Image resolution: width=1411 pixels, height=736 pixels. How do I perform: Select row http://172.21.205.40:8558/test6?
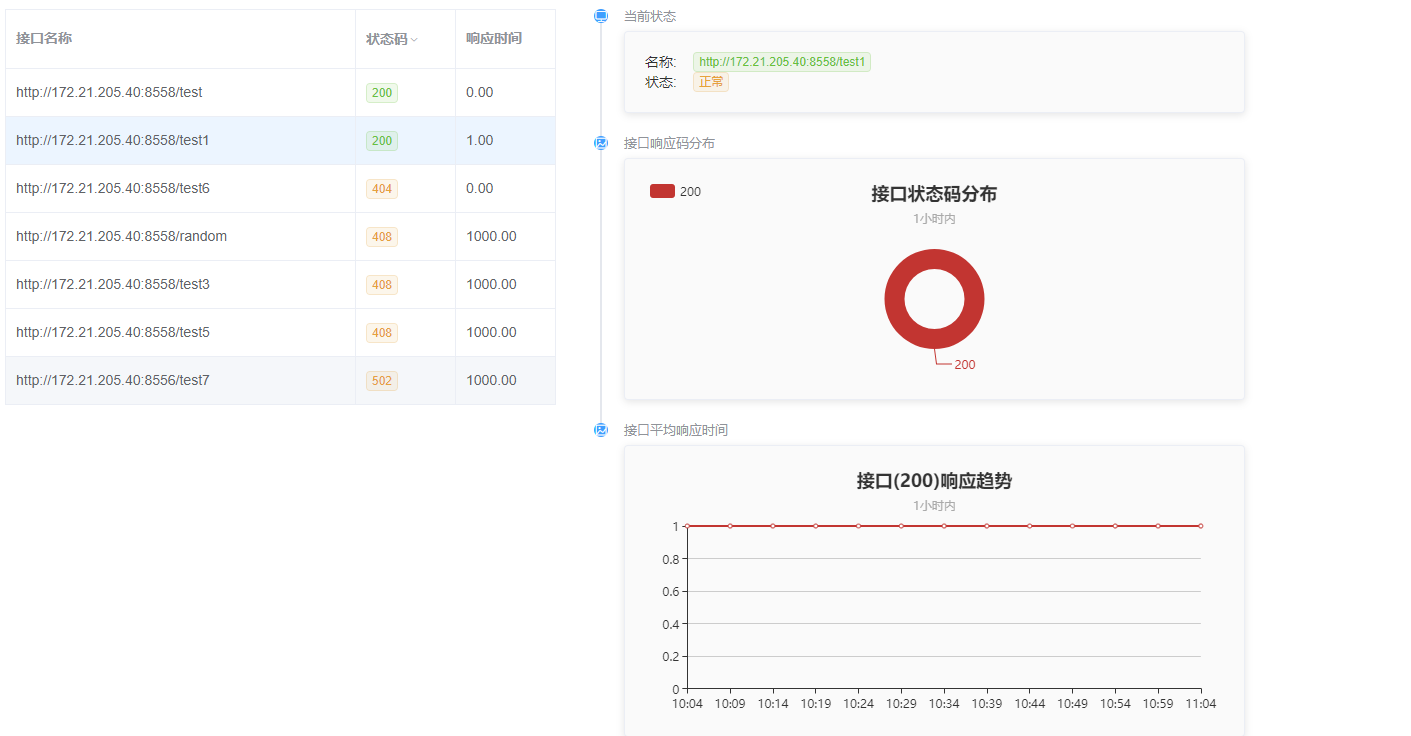280,189
